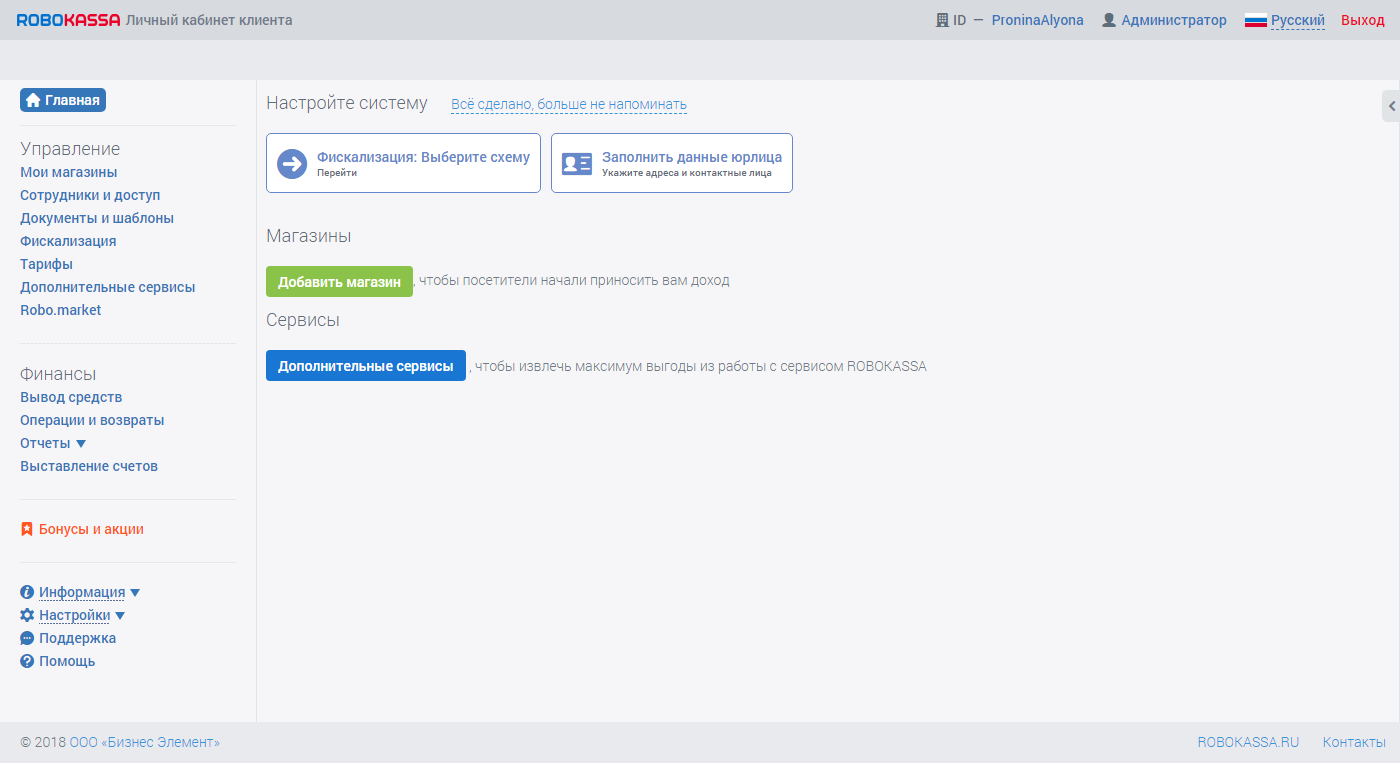This screenshot has height=763, width=1400.
Task: Open Фискализация in sidebar menu
Action: pyautogui.click(x=68, y=241)
